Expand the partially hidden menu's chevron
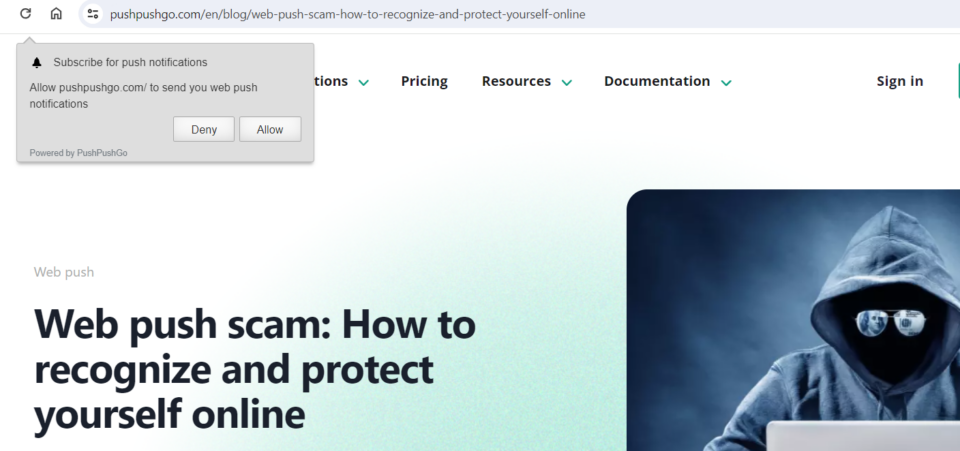The width and height of the screenshot is (960, 451). [363, 82]
